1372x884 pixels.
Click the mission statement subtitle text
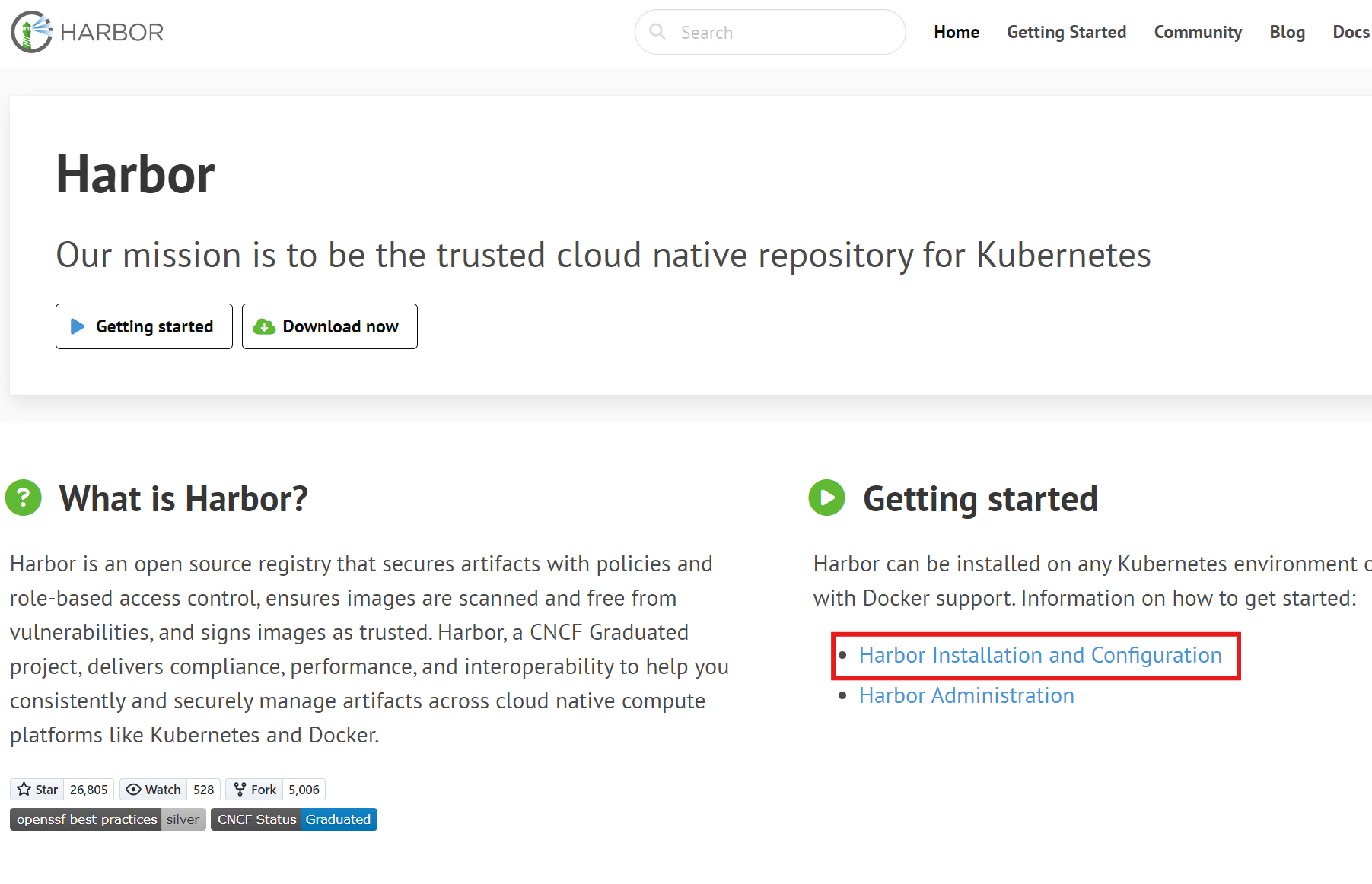(x=603, y=255)
